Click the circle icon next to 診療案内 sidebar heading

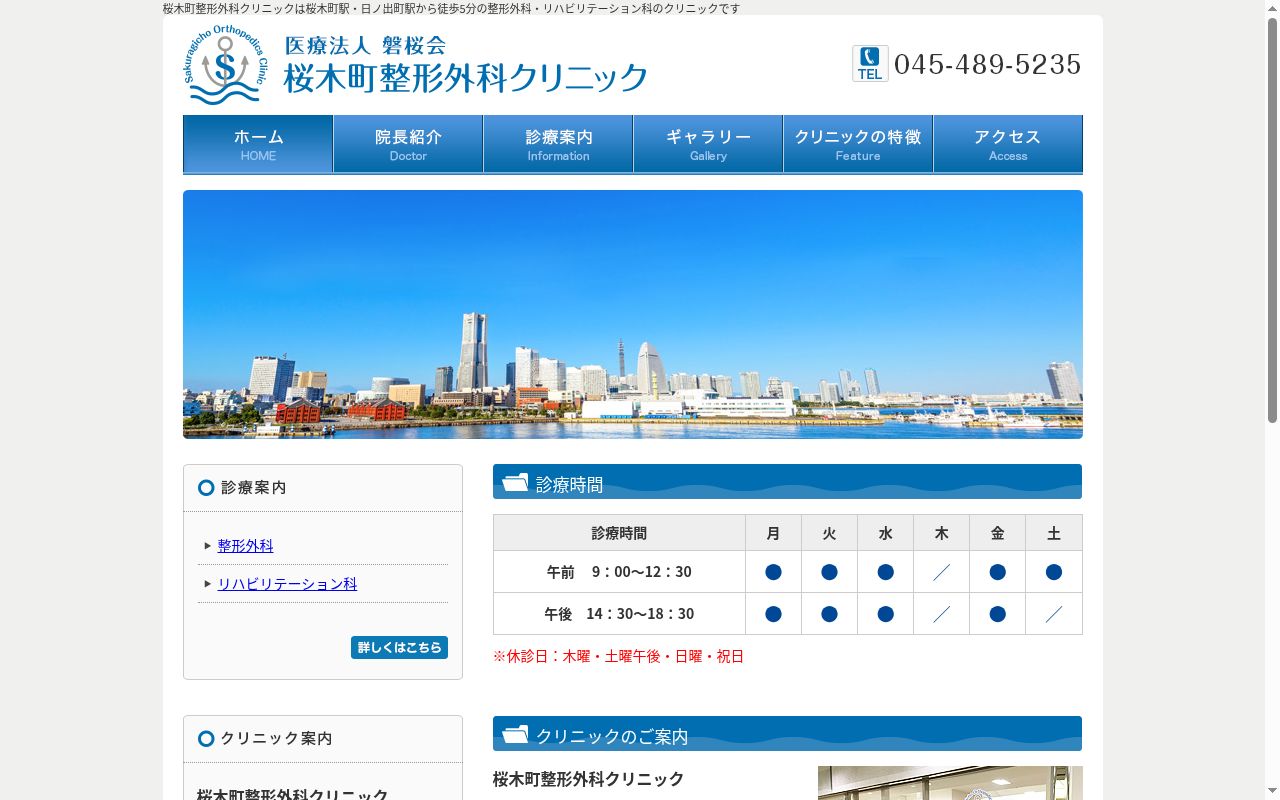206,488
